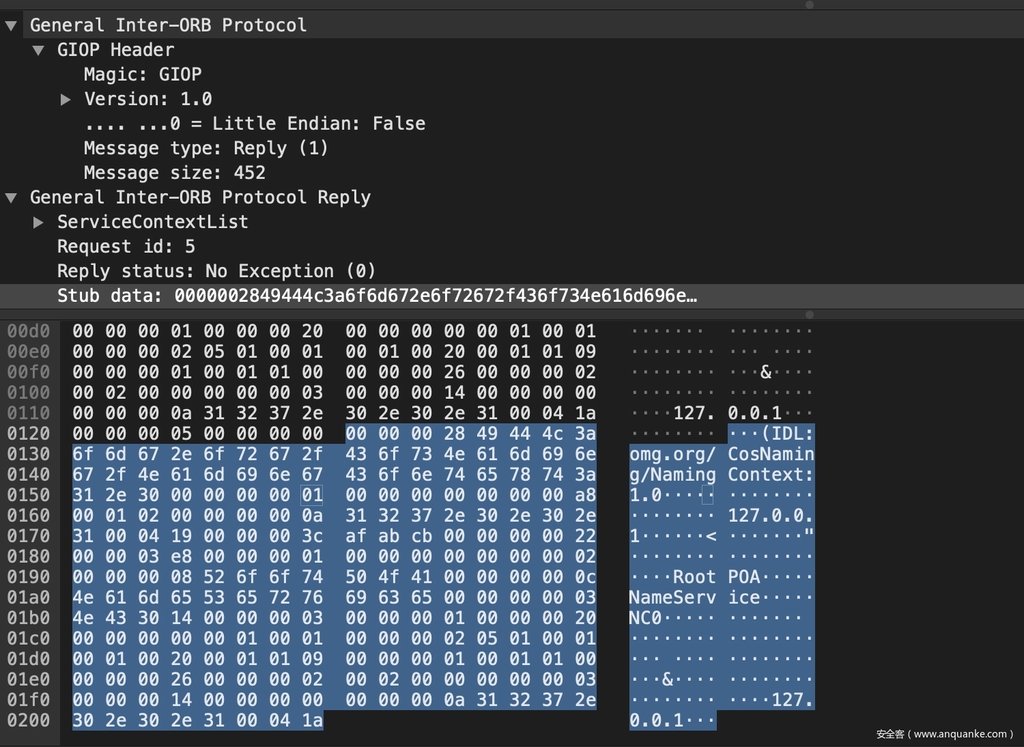Collapse the General Inter-ORB Protocol Reply node
The width and height of the screenshot is (1024, 747).
tap(11, 197)
